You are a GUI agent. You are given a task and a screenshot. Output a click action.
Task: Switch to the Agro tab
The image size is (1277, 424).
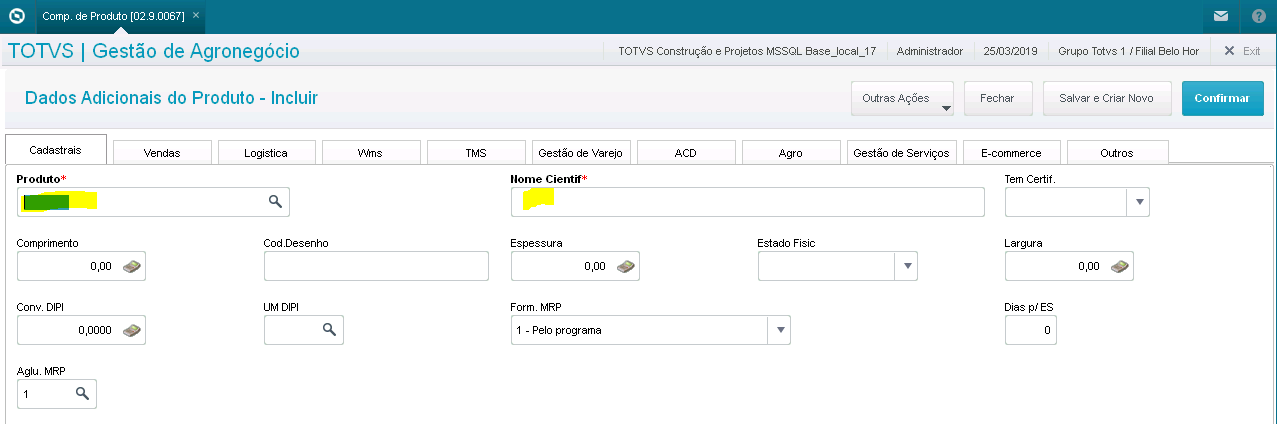(x=790, y=153)
